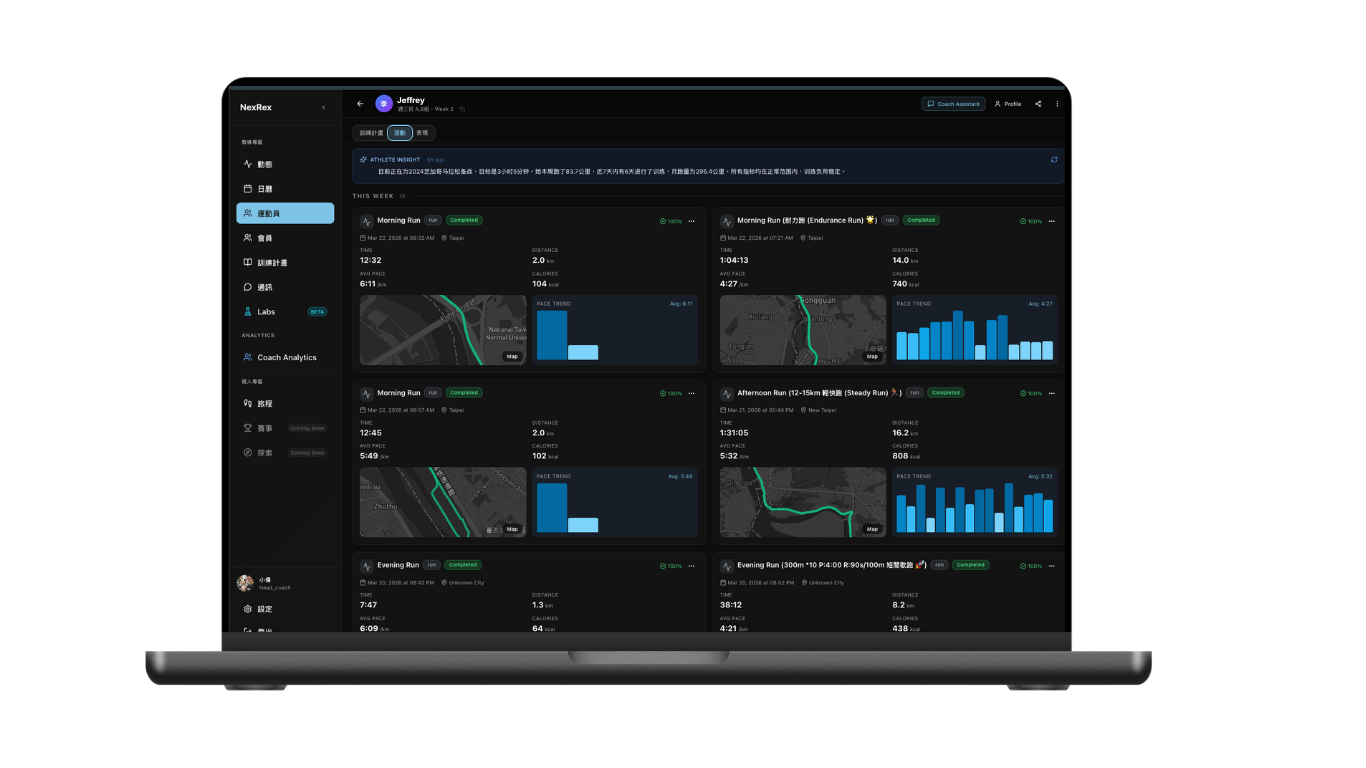This screenshot has width=1366, height=768.
Task: Open Map on the 00:32 AM Morning Run
Action: (x=512, y=356)
